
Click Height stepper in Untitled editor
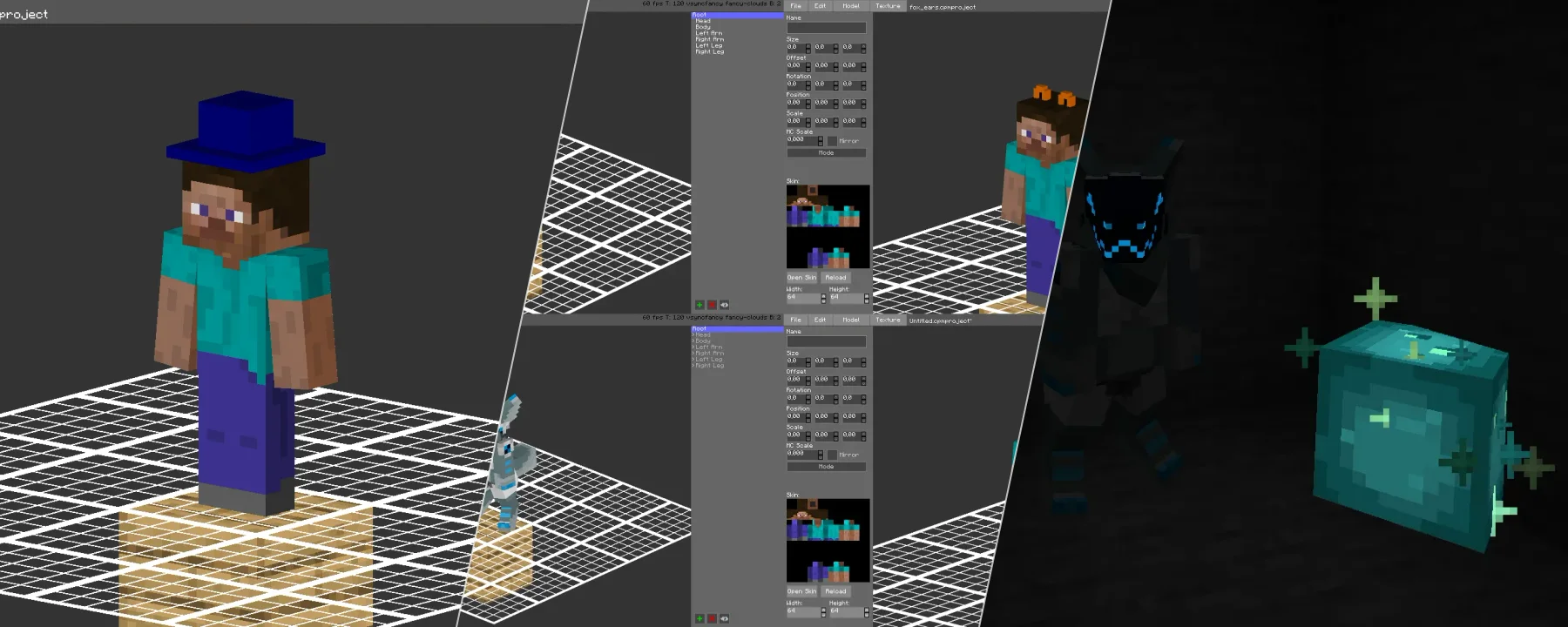[x=866, y=612]
